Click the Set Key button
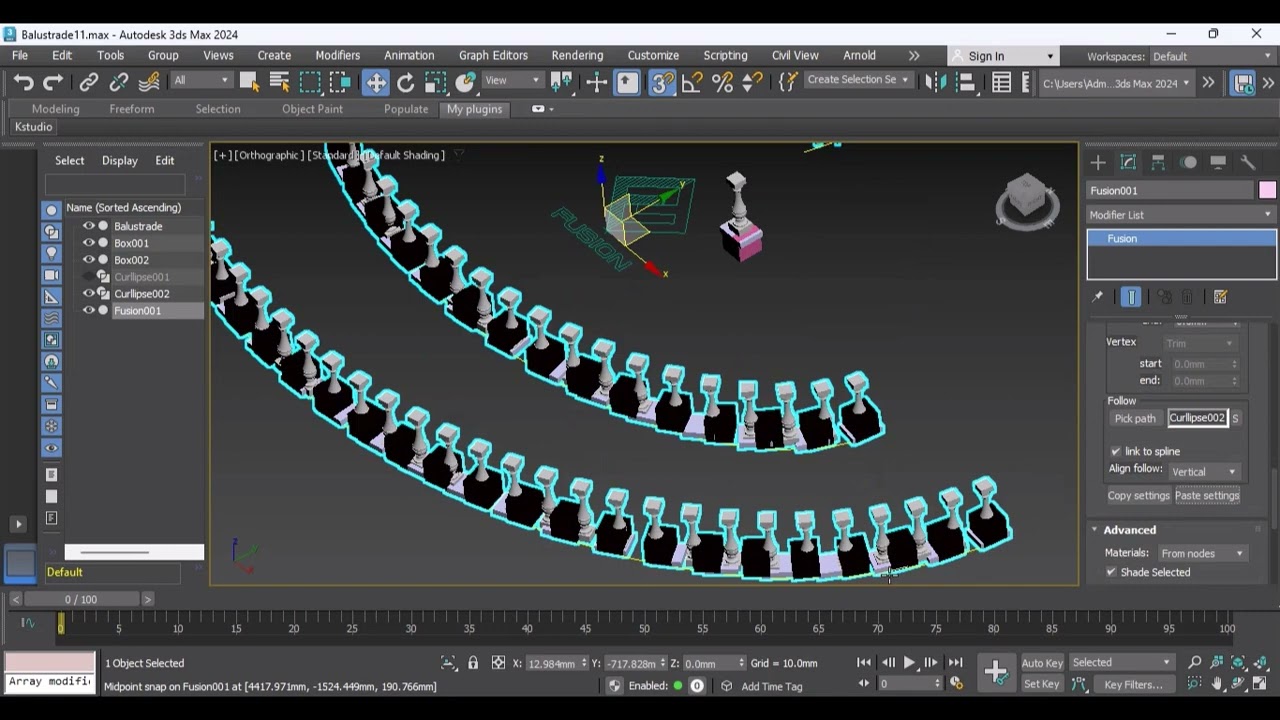This screenshot has width=1280, height=720. (1041, 684)
